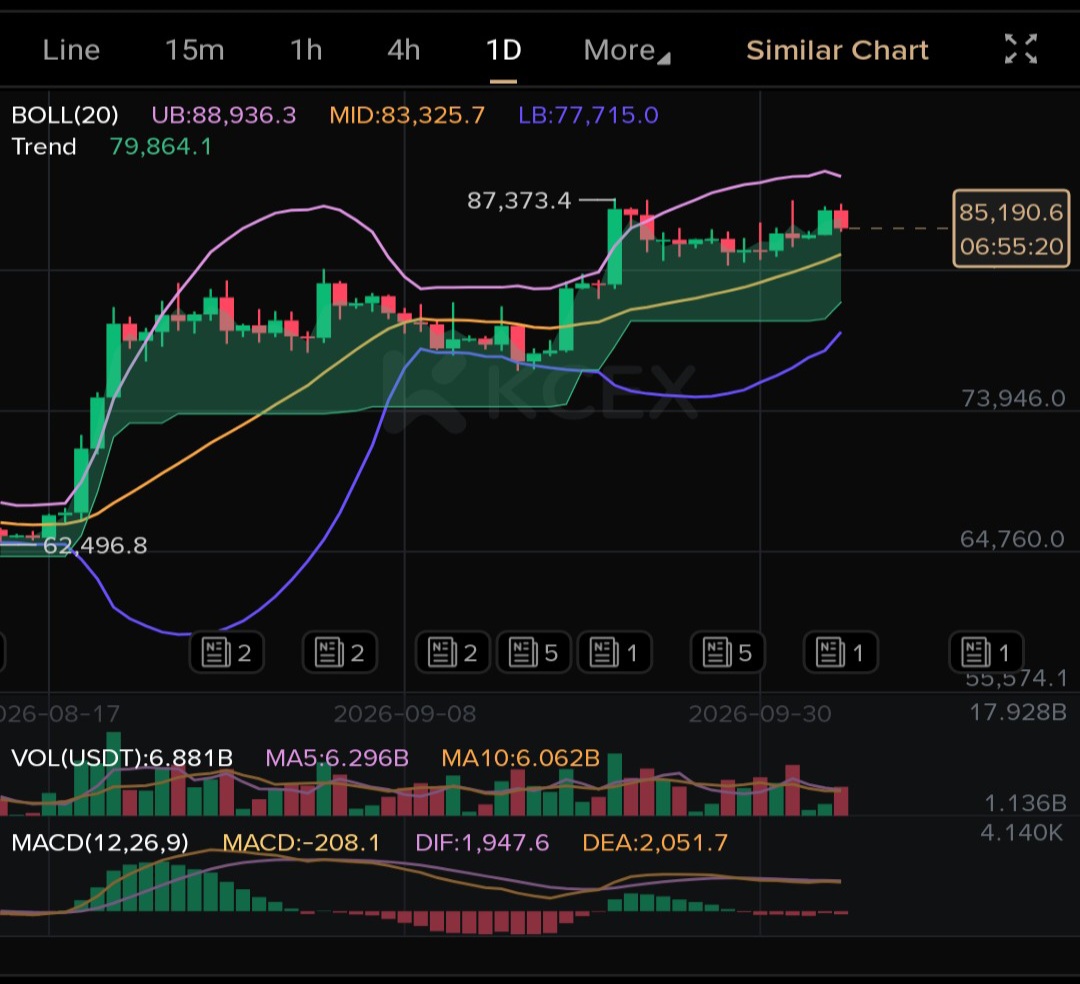Open rightmost news marker showing 1
1080x984 pixels.
coord(986,652)
